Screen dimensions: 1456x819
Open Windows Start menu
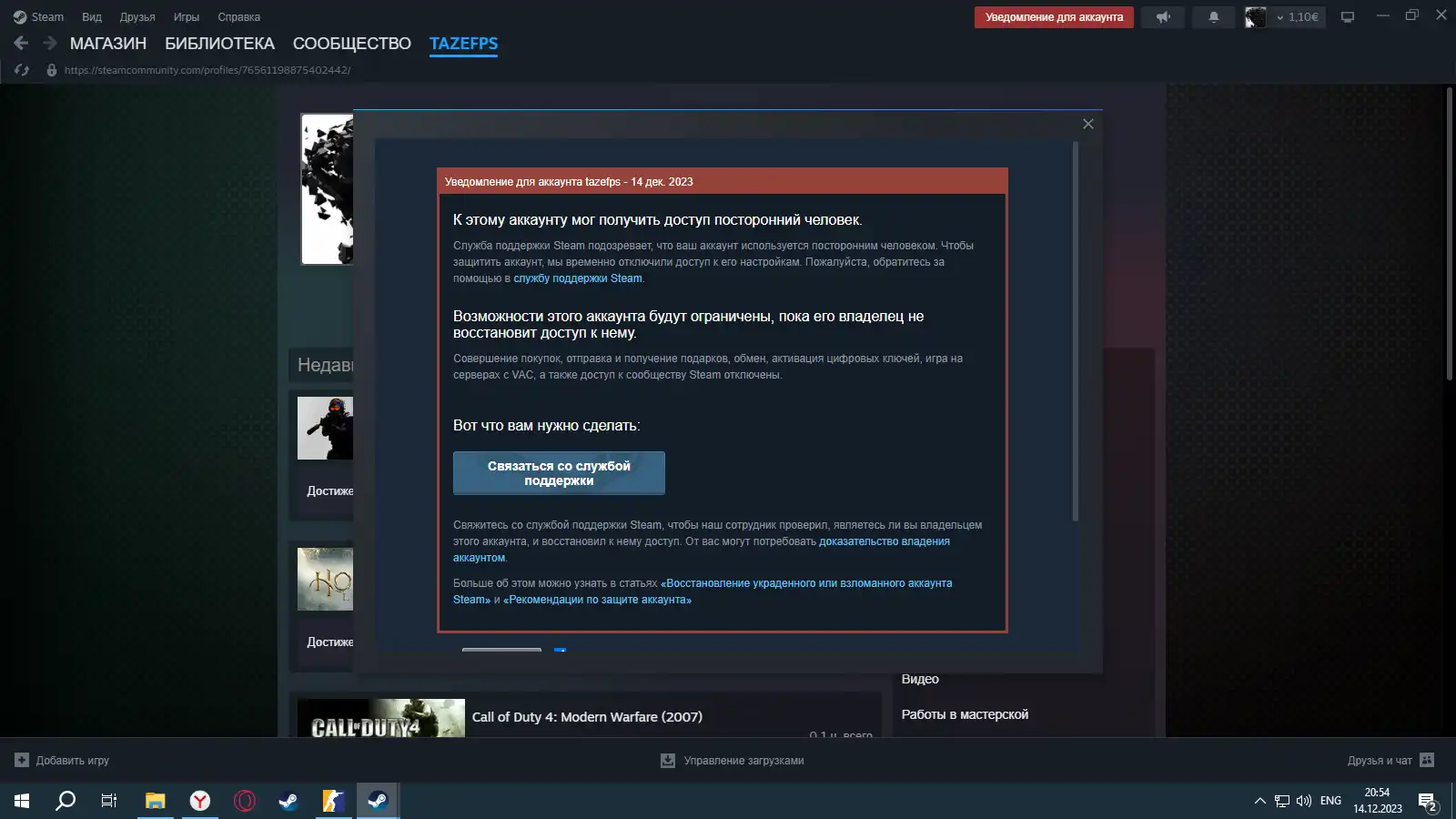click(x=22, y=801)
